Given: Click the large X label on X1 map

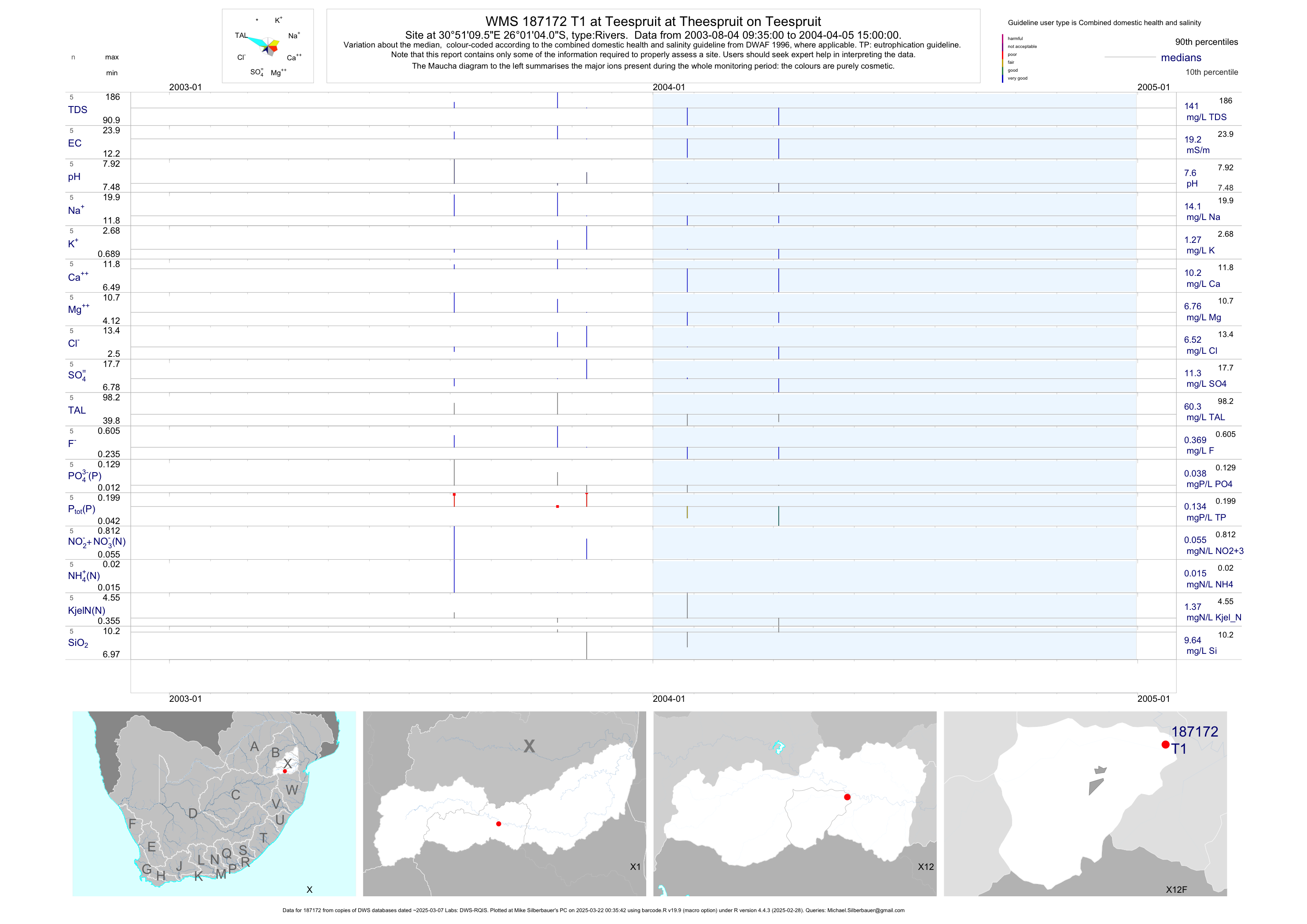Looking at the screenshot, I should click(529, 746).
